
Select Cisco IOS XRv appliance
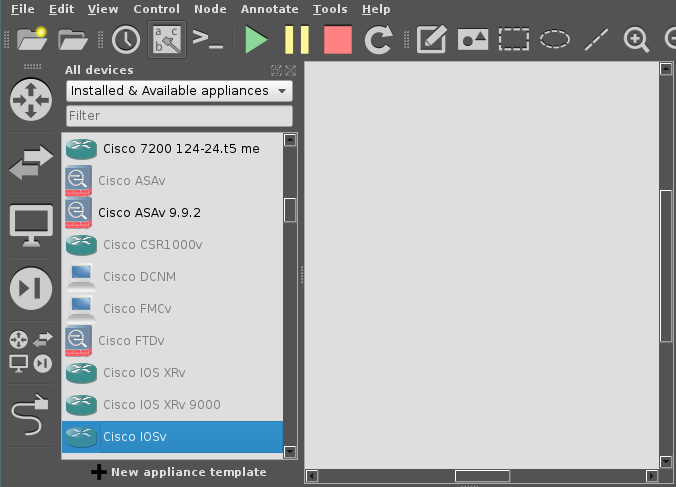[172, 373]
